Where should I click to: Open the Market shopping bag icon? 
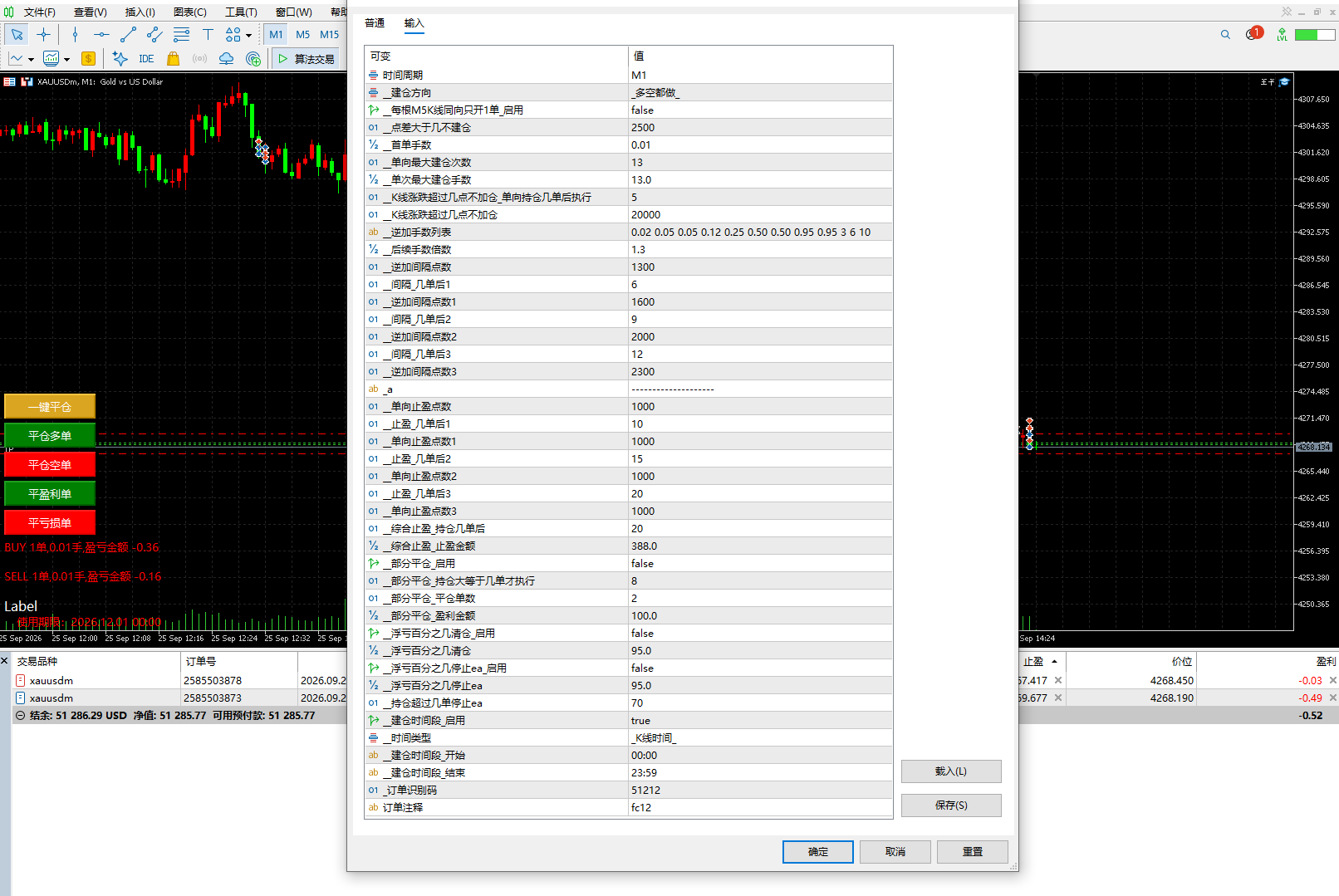click(x=173, y=58)
